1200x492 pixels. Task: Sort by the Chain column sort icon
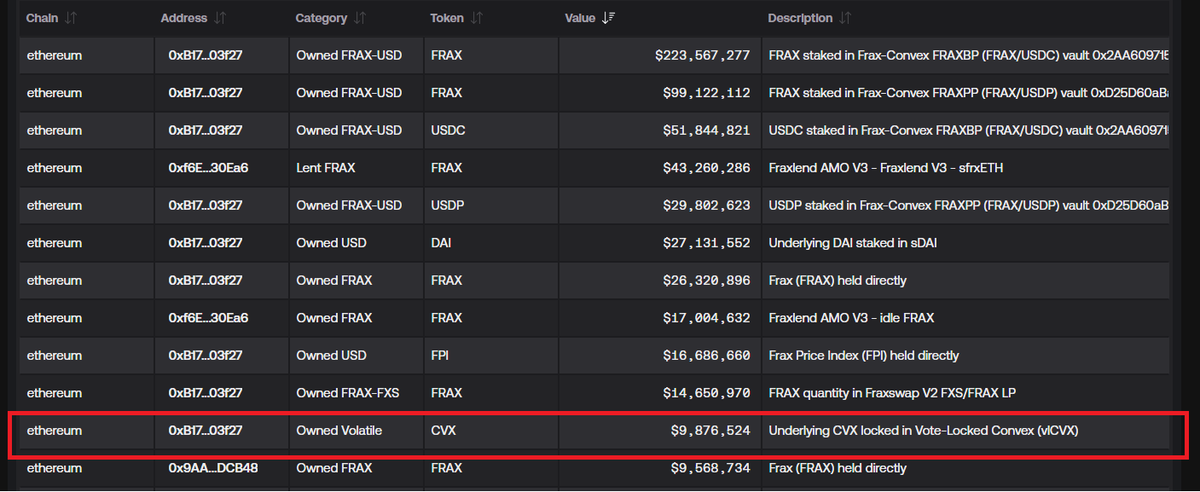click(x=71, y=18)
